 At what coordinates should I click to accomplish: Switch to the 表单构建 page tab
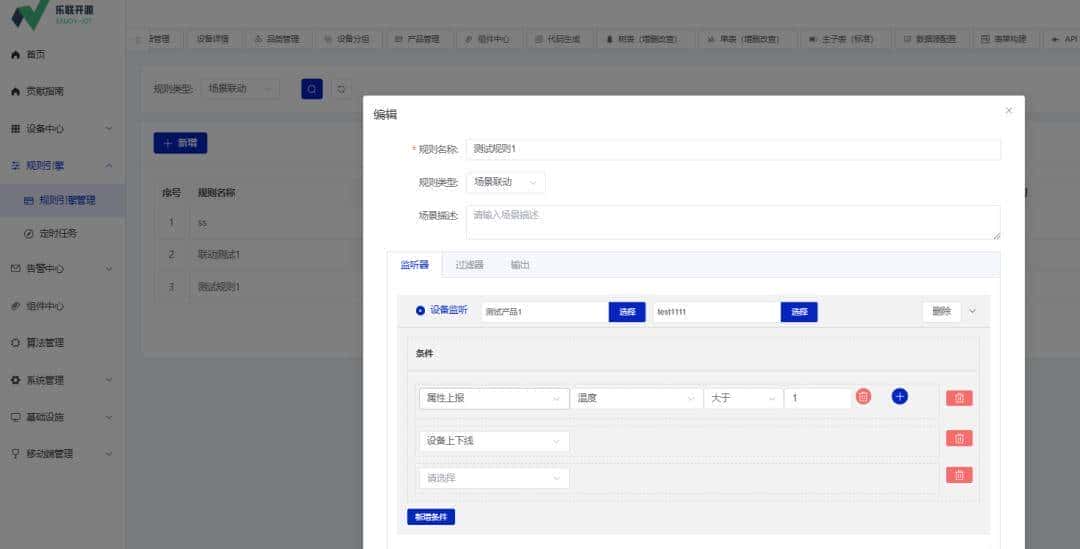tap(1004, 39)
